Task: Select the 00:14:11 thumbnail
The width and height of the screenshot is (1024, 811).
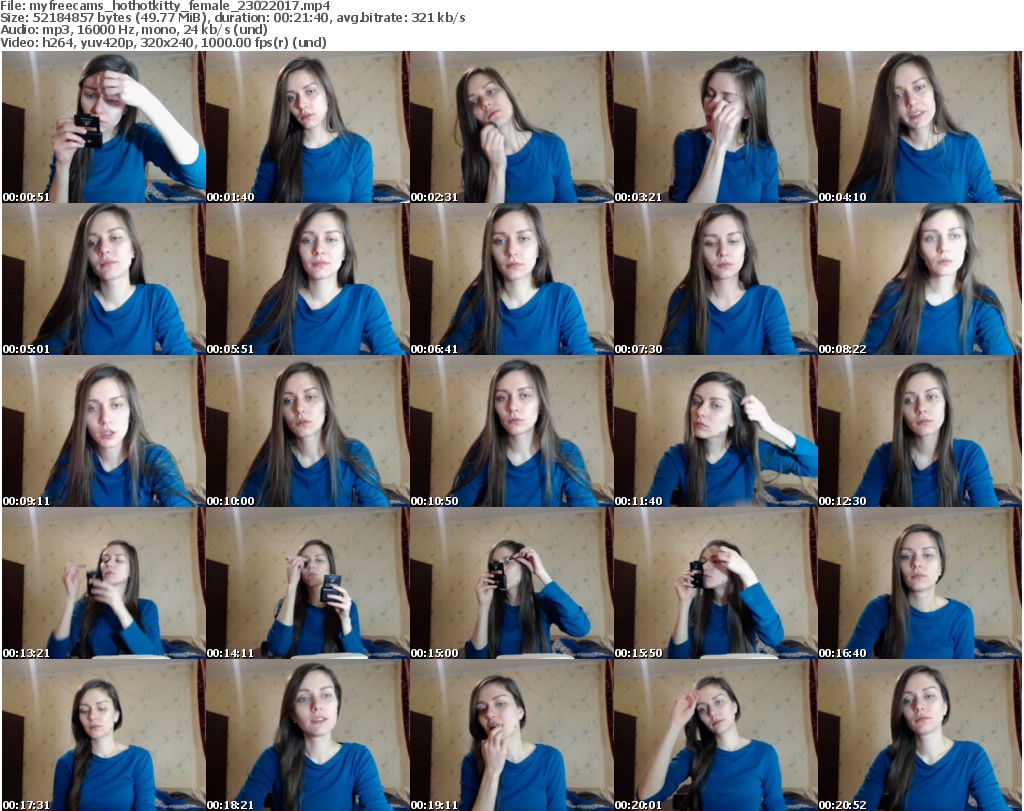Action: click(308, 583)
